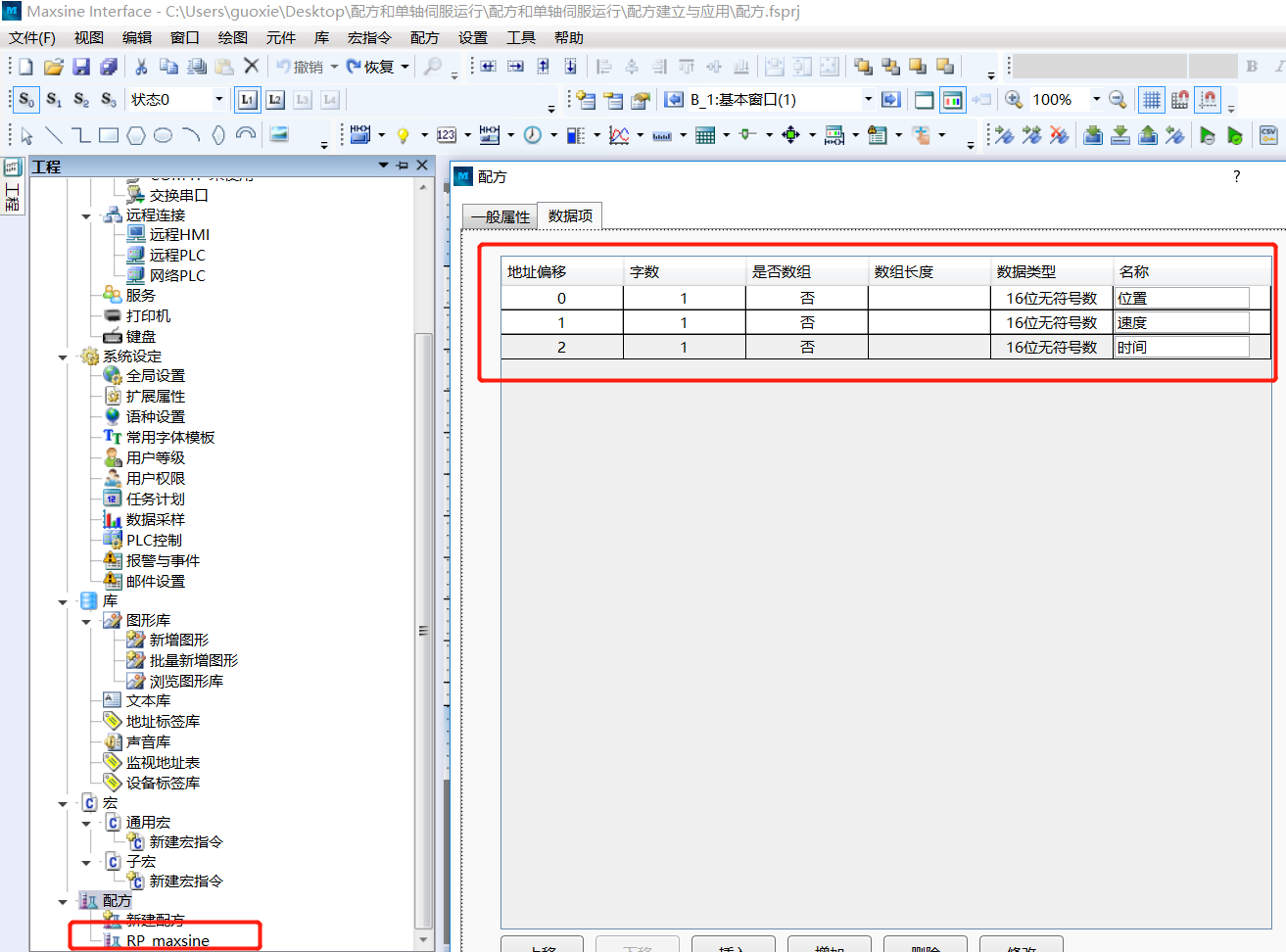Image resolution: width=1286 pixels, height=952 pixels.
Task: Toggle state S1 button
Action: [54, 100]
